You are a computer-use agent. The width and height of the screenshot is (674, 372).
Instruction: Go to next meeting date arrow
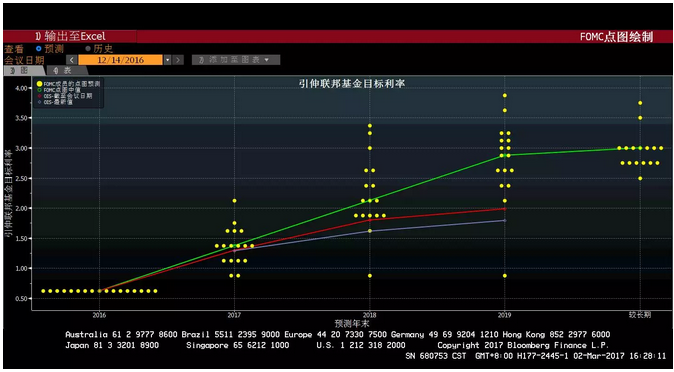click(178, 60)
